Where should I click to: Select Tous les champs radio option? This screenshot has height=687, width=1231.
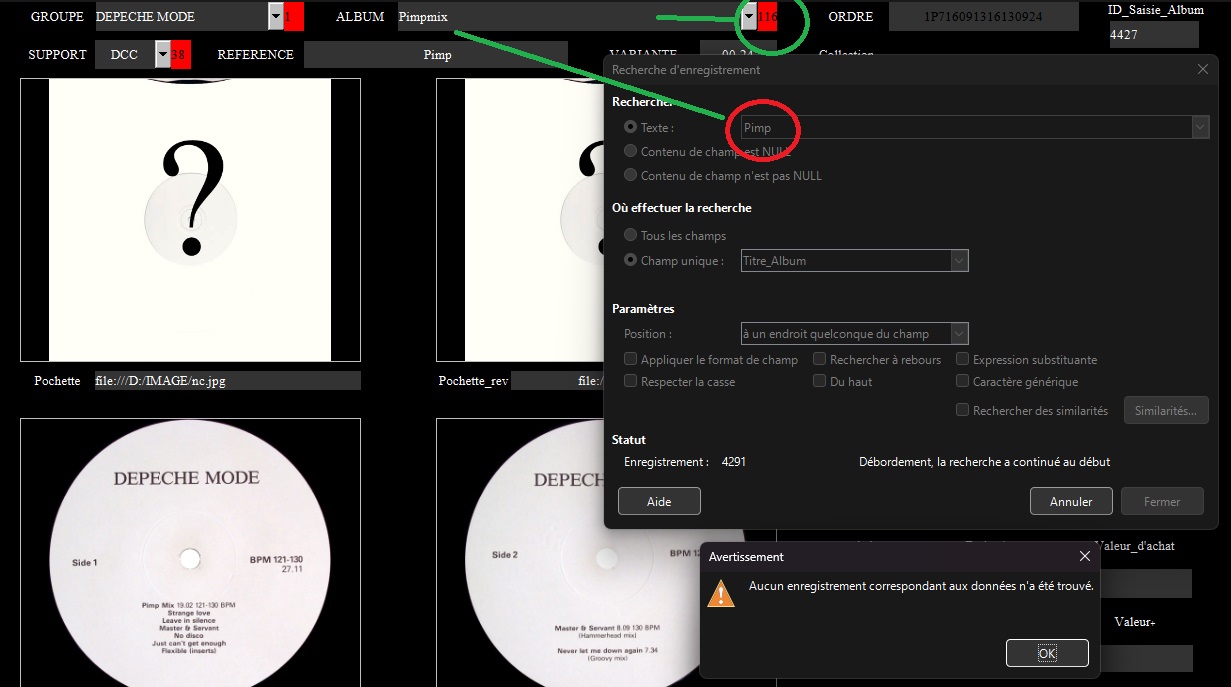click(630, 235)
